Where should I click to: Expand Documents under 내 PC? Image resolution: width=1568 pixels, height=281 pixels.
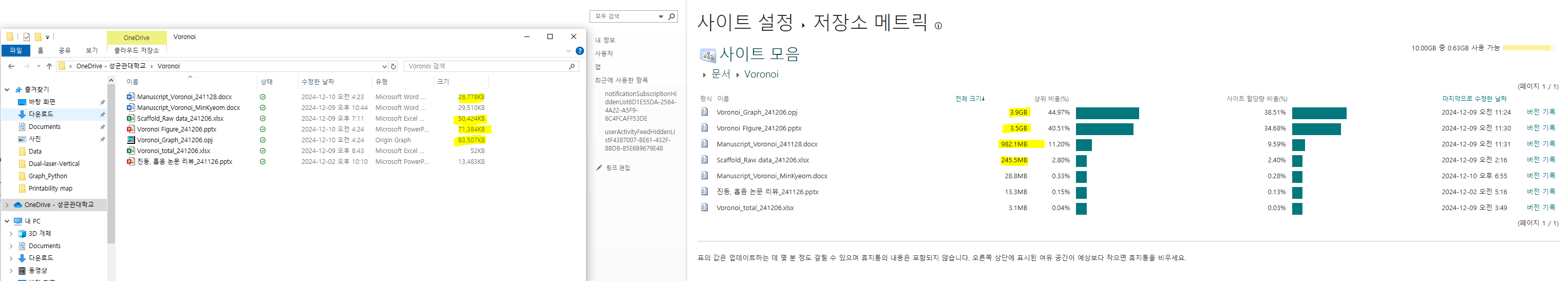[x=11, y=247]
